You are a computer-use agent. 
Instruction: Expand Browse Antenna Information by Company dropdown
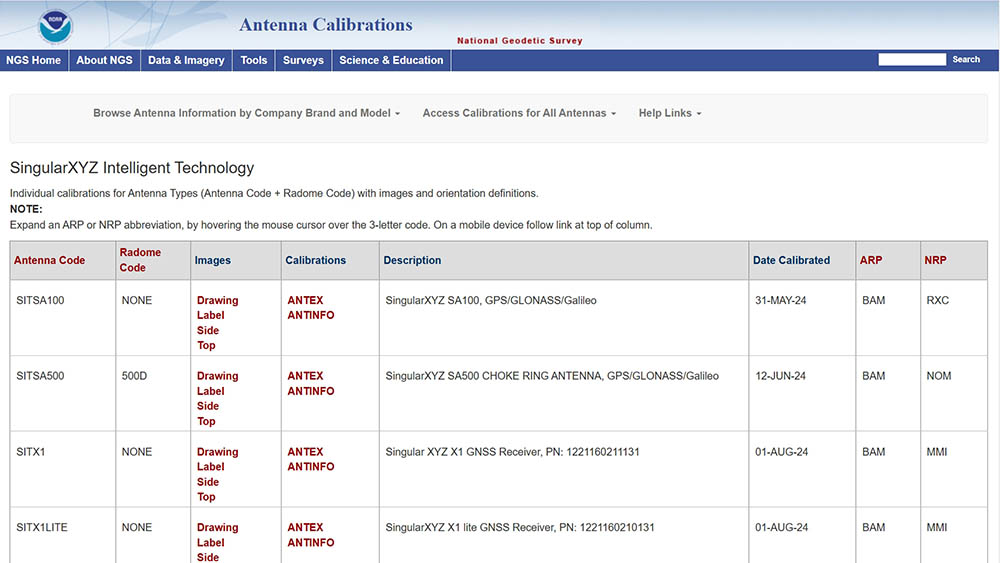[246, 113]
